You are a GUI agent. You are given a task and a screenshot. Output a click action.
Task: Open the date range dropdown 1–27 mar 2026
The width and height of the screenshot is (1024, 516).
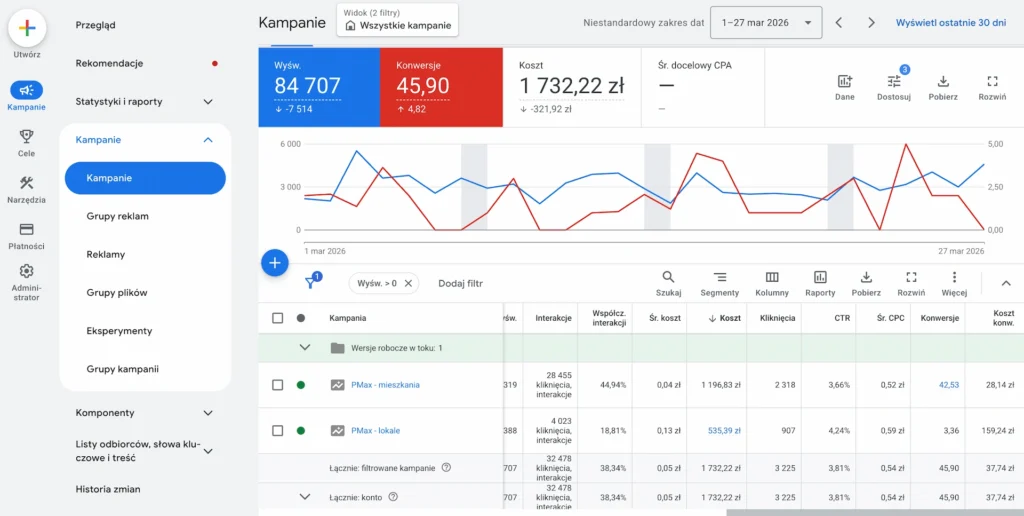coord(766,23)
